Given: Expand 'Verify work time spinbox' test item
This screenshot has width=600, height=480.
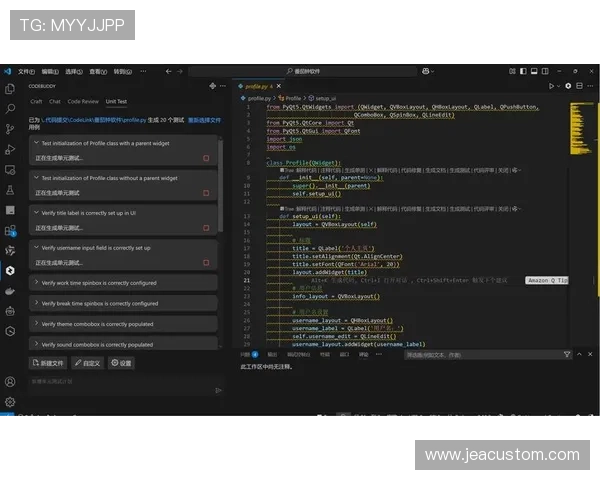Looking at the screenshot, I should coord(35,283).
